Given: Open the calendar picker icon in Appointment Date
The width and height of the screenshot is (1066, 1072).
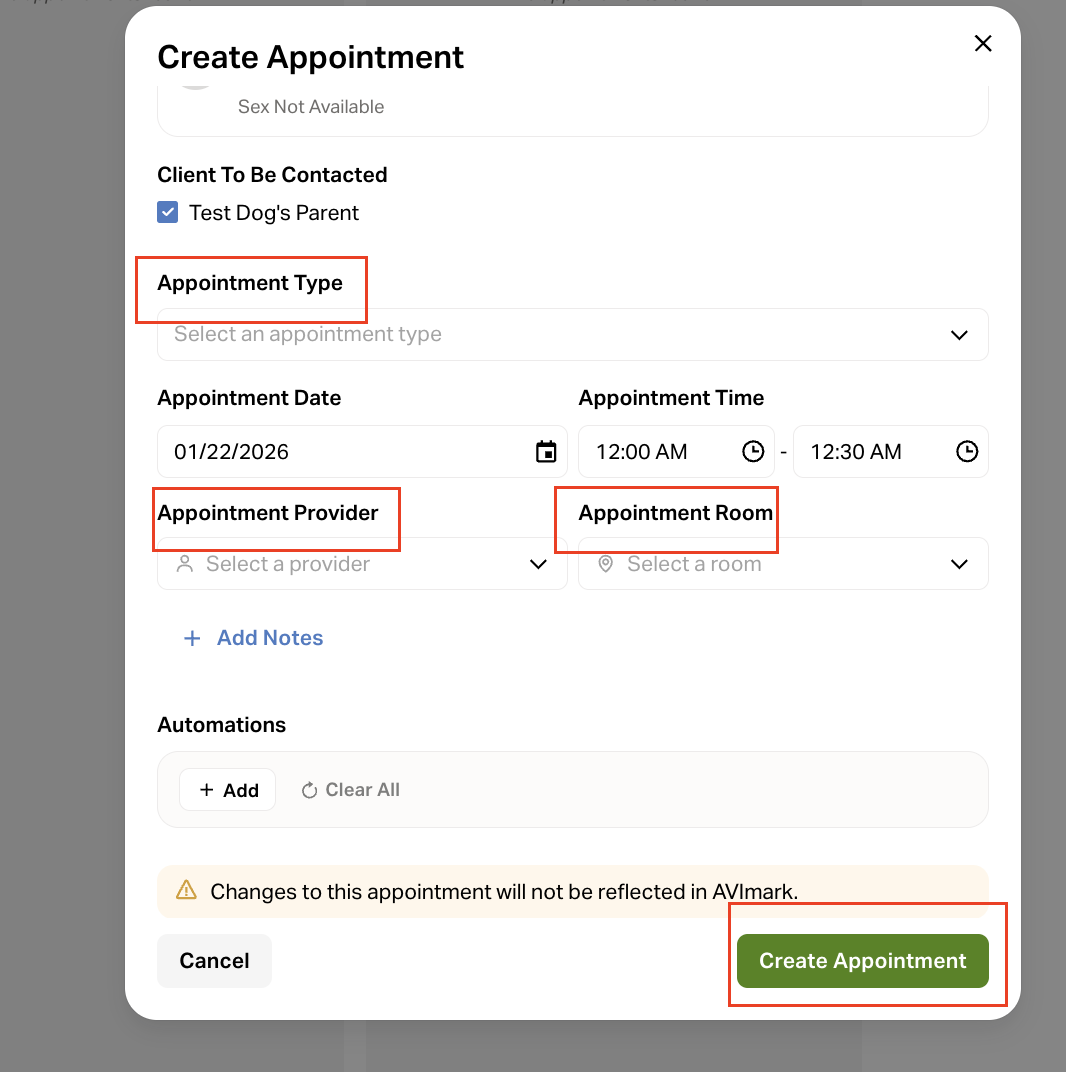Looking at the screenshot, I should tap(546, 452).
